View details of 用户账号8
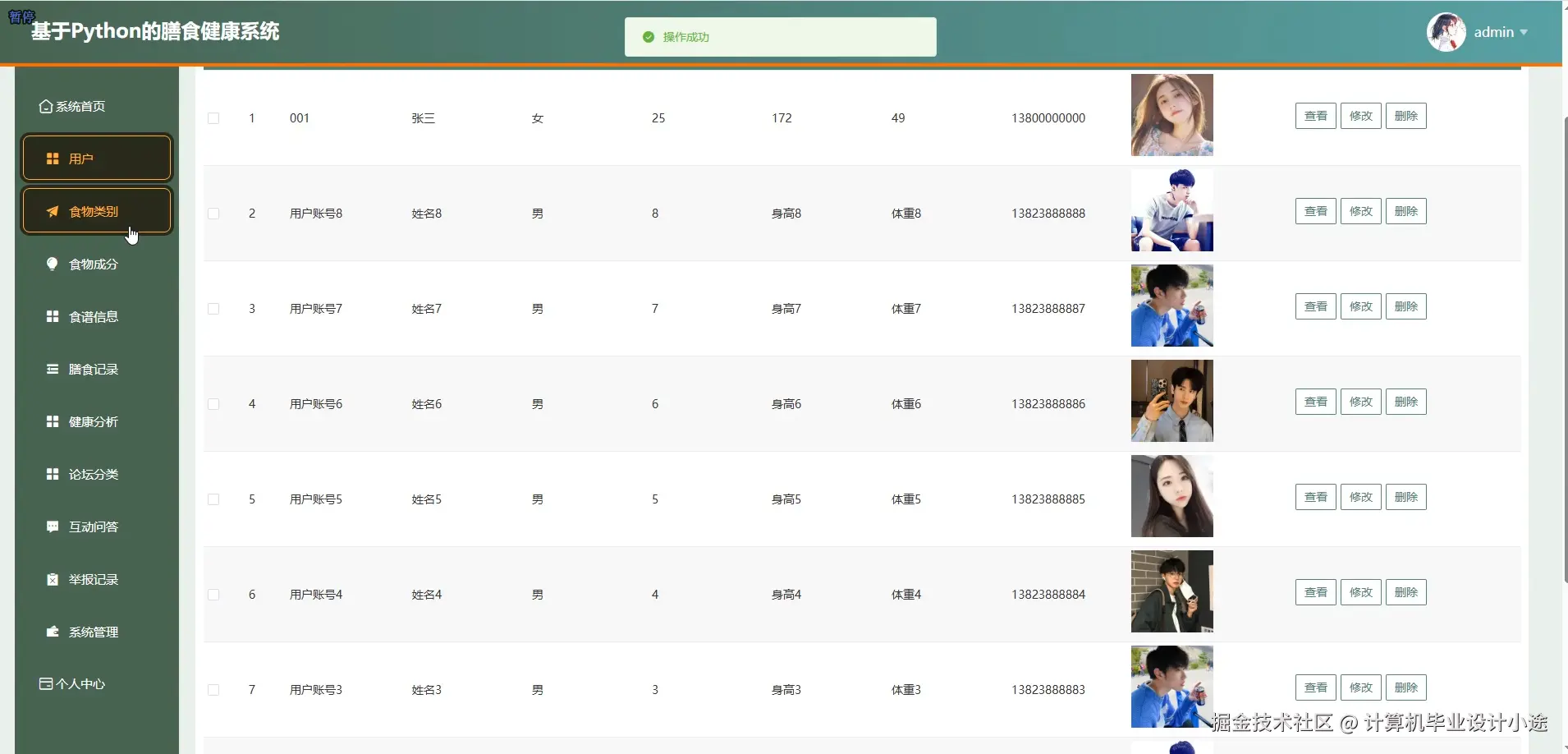The width and height of the screenshot is (1568, 754). point(1316,211)
